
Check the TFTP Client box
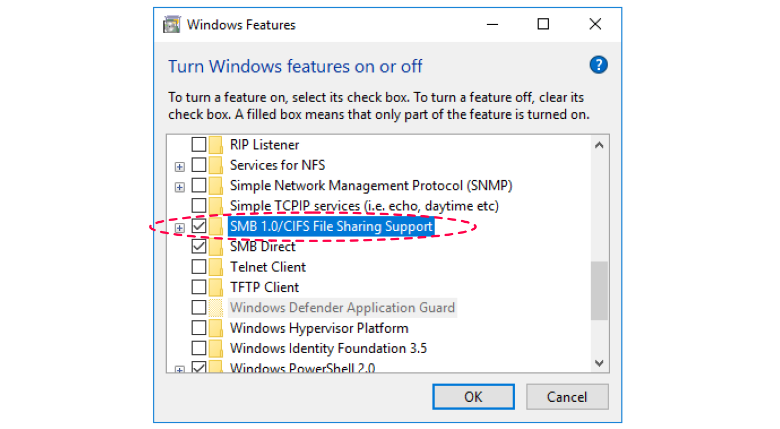click(199, 288)
